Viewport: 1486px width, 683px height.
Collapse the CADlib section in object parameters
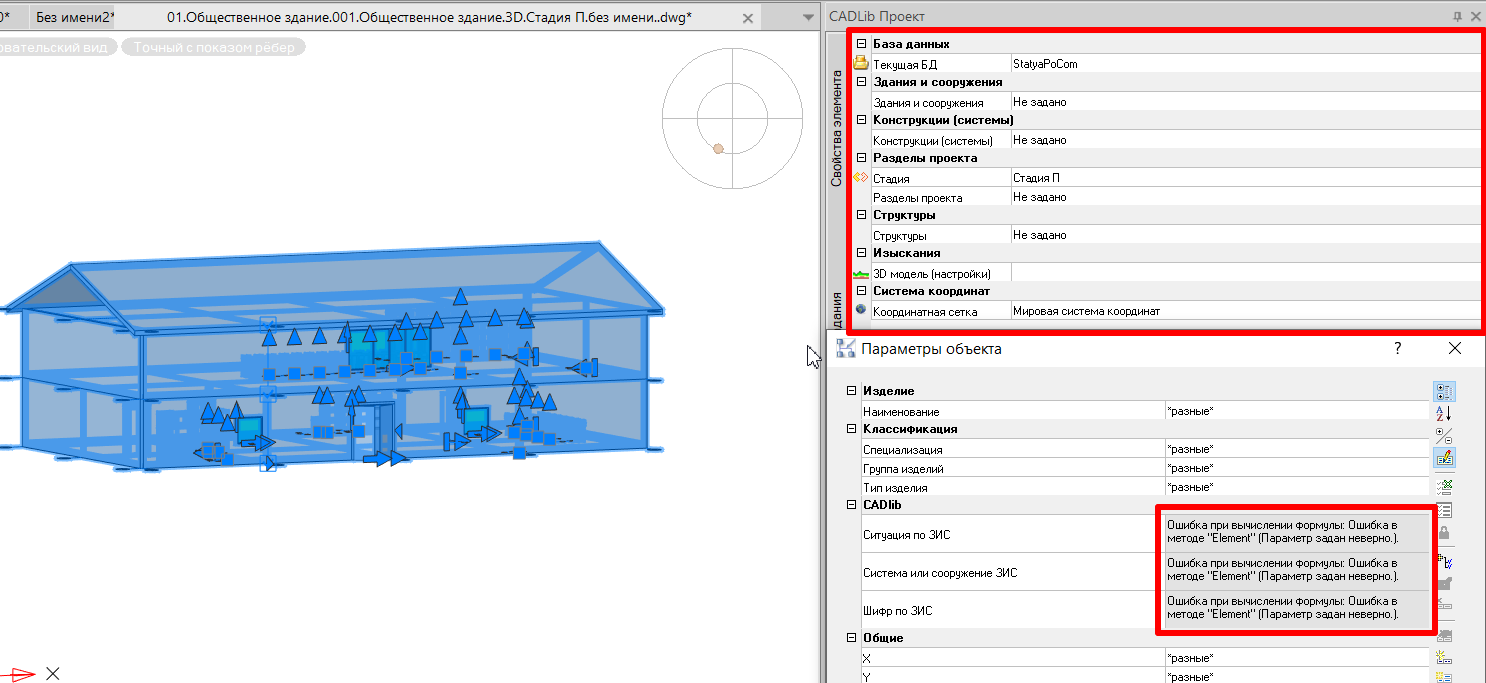[x=852, y=505]
